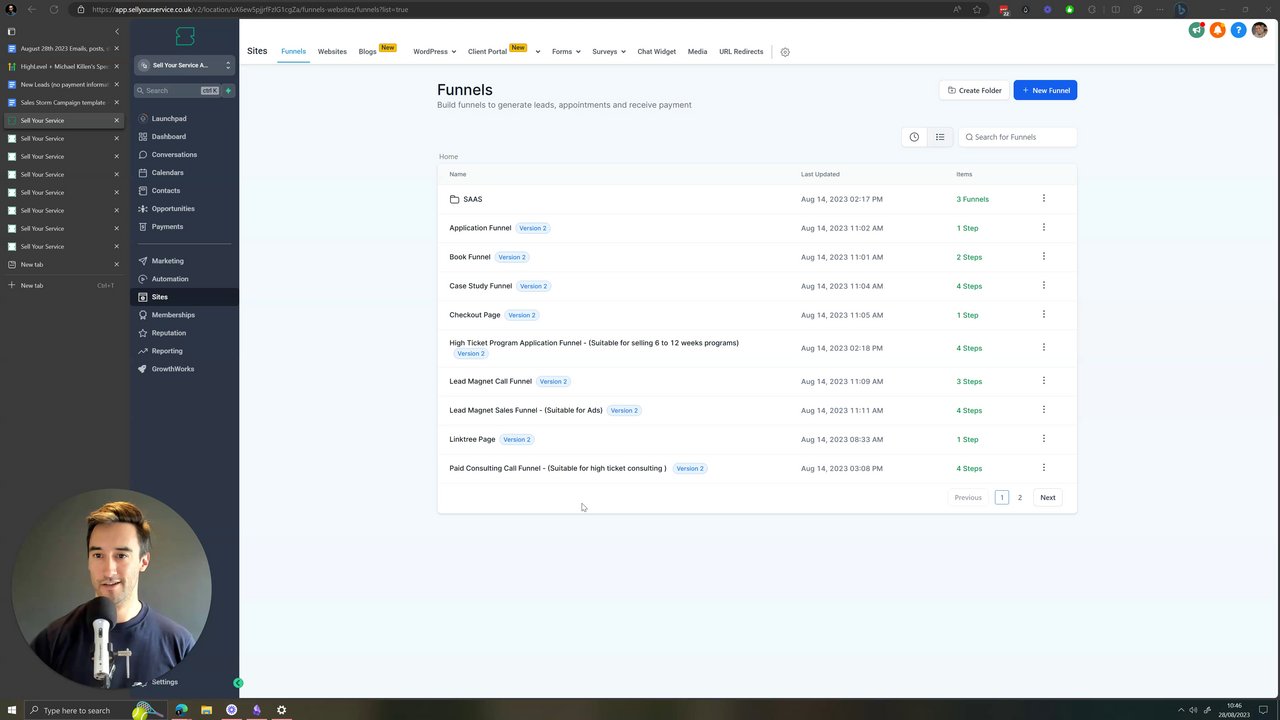Image resolution: width=1280 pixels, height=720 pixels.
Task: Open the Bing chat icon in the browser toolbar
Action: (1181, 9)
